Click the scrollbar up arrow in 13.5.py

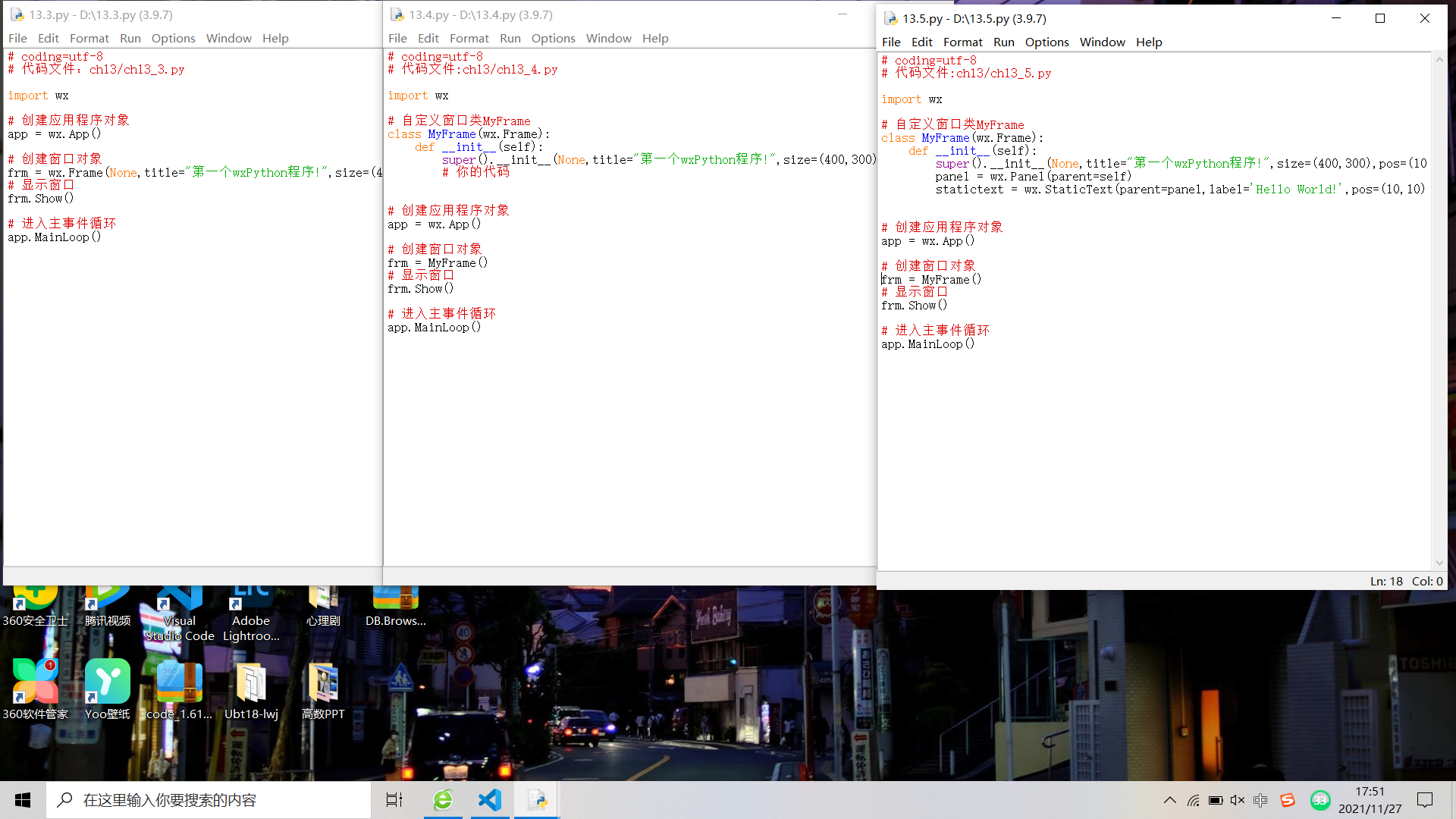coord(1439,60)
